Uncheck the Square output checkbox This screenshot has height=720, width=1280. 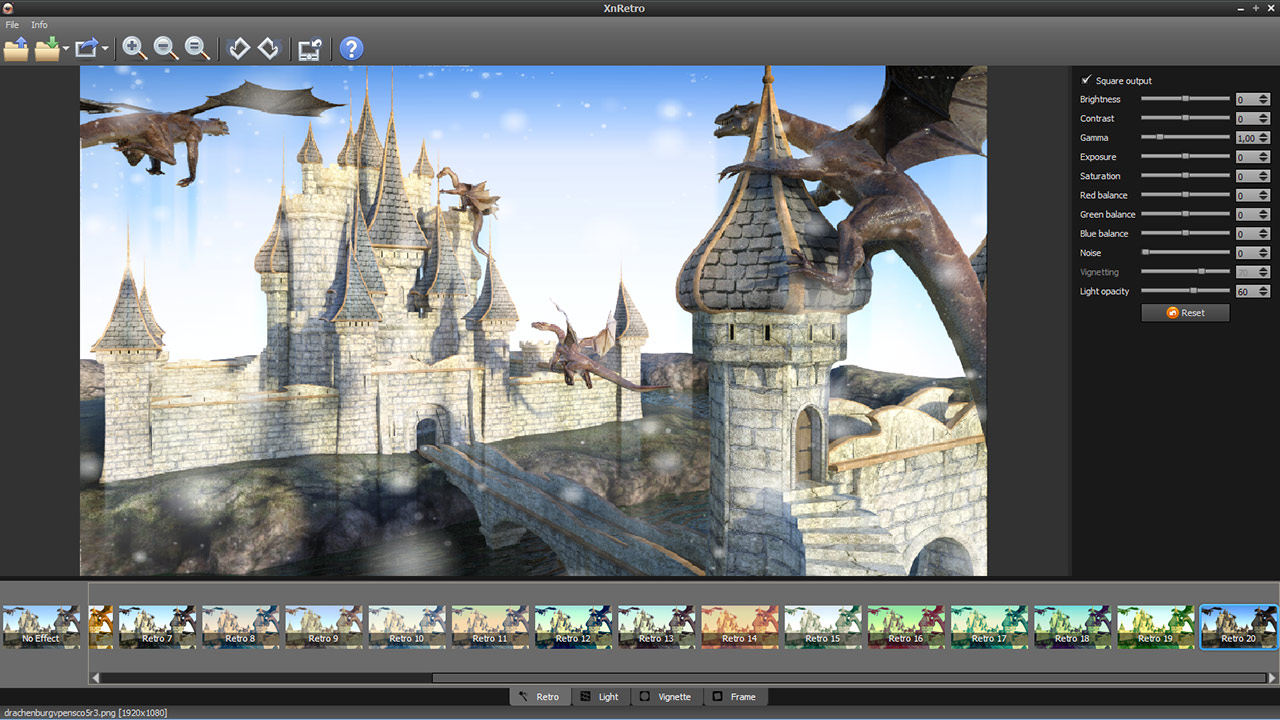1086,80
